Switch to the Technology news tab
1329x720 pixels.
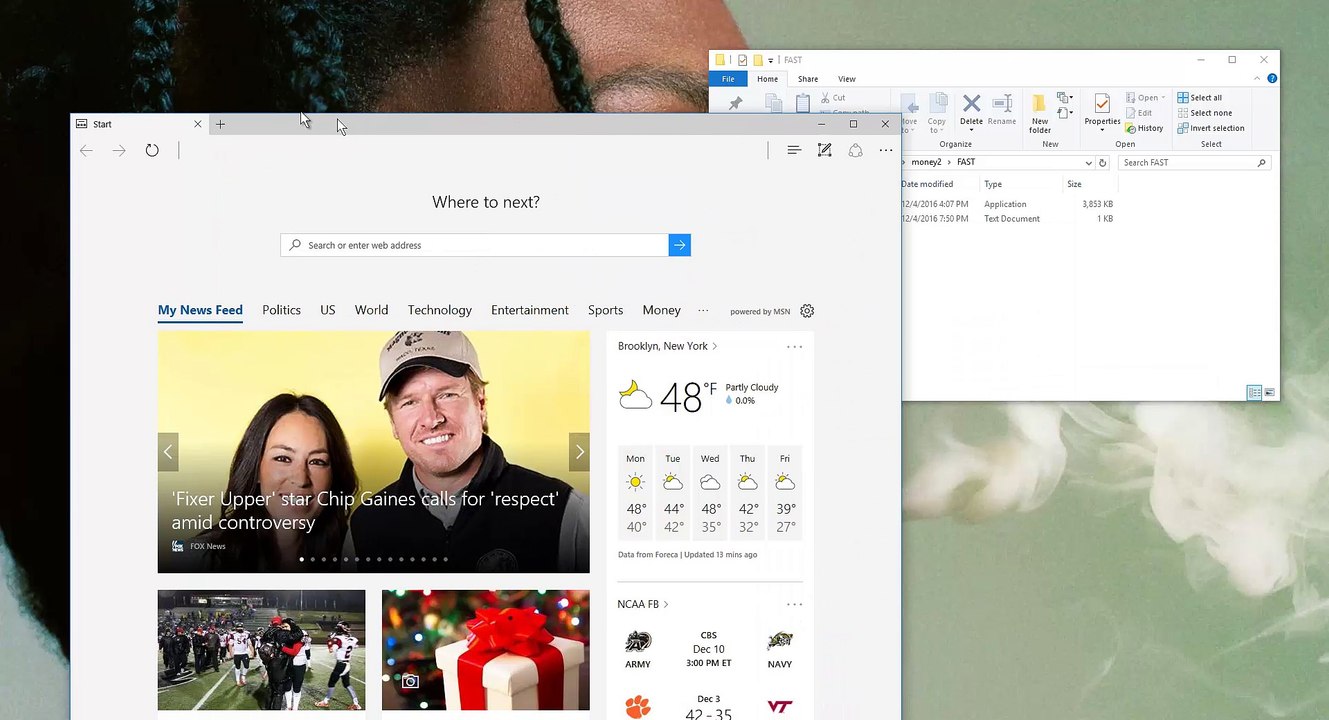point(439,310)
